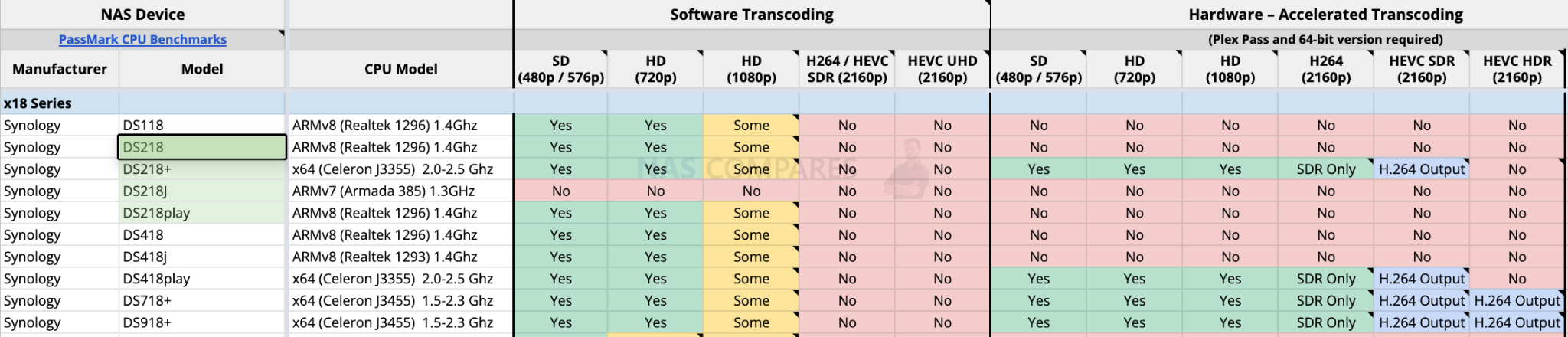Select the HEVC HDR (2160p) column header

click(x=1517, y=69)
